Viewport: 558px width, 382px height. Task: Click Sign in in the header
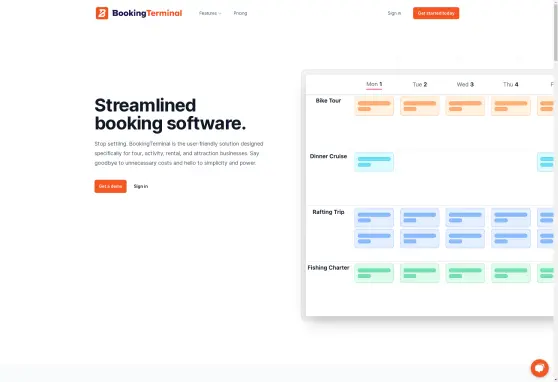[394, 13]
